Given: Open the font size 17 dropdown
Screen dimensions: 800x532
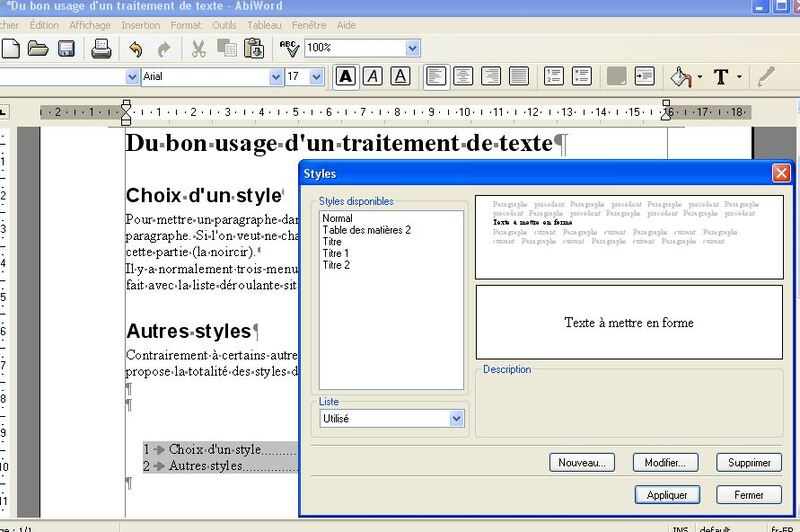Looking at the screenshot, I should tap(317, 77).
